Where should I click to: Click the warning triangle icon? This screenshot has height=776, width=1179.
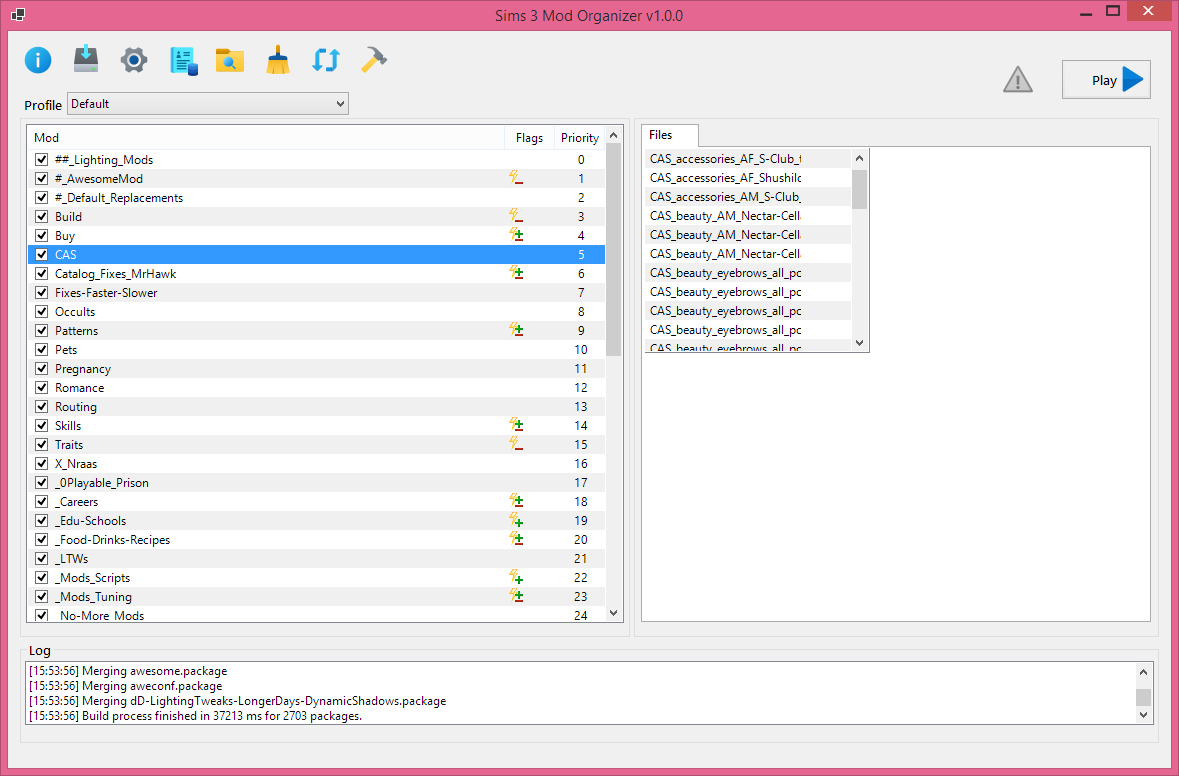click(x=1017, y=79)
